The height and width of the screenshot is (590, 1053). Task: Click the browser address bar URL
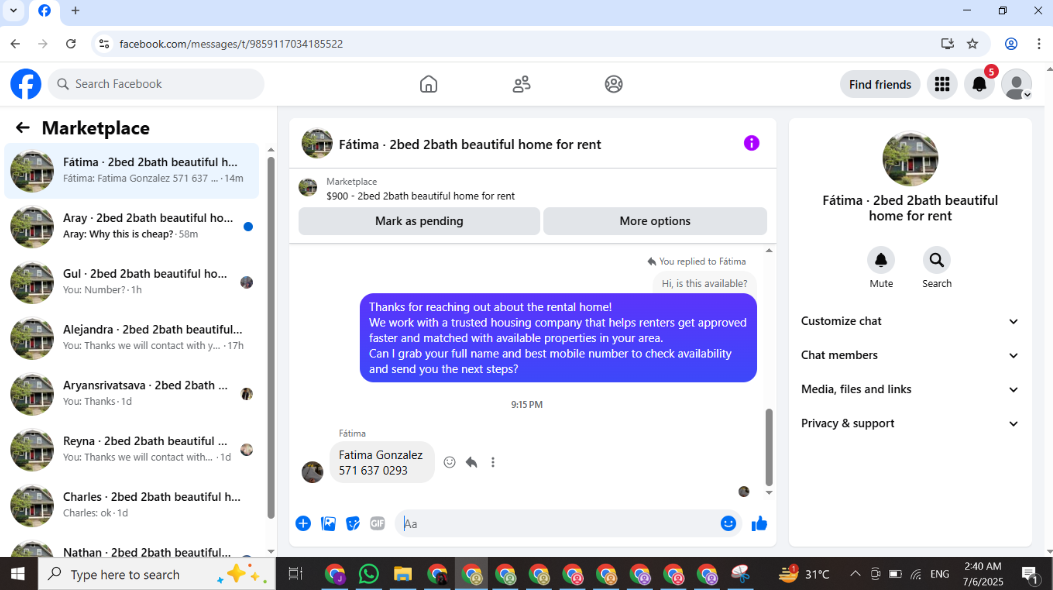pyautogui.click(x=231, y=44)
